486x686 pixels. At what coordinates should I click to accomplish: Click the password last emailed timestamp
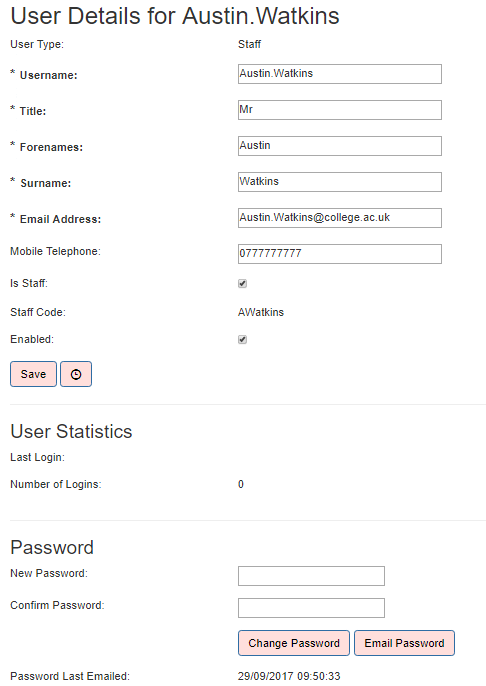coord(289,676)
